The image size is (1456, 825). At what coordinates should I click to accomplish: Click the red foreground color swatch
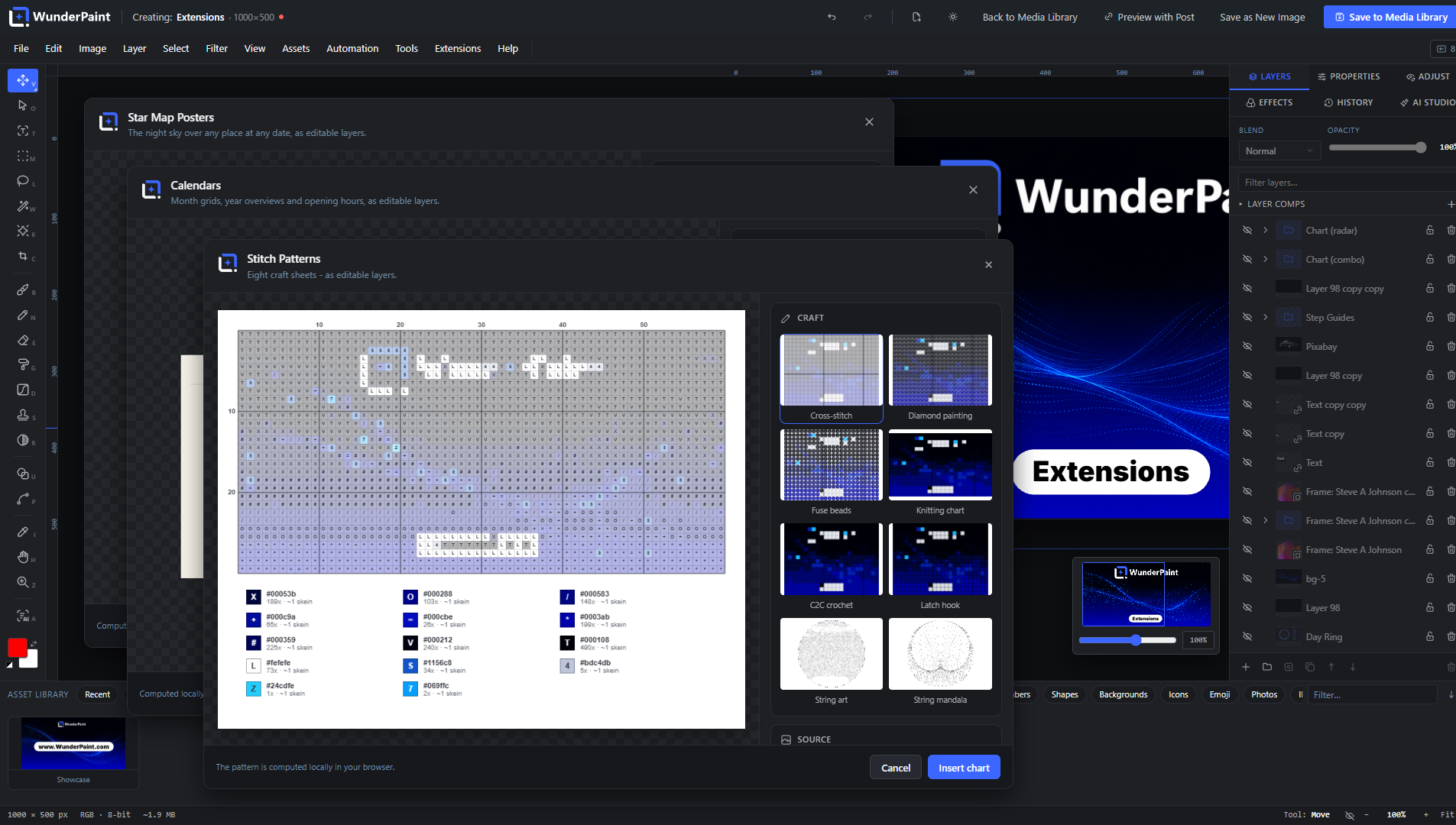click(18, 648)
